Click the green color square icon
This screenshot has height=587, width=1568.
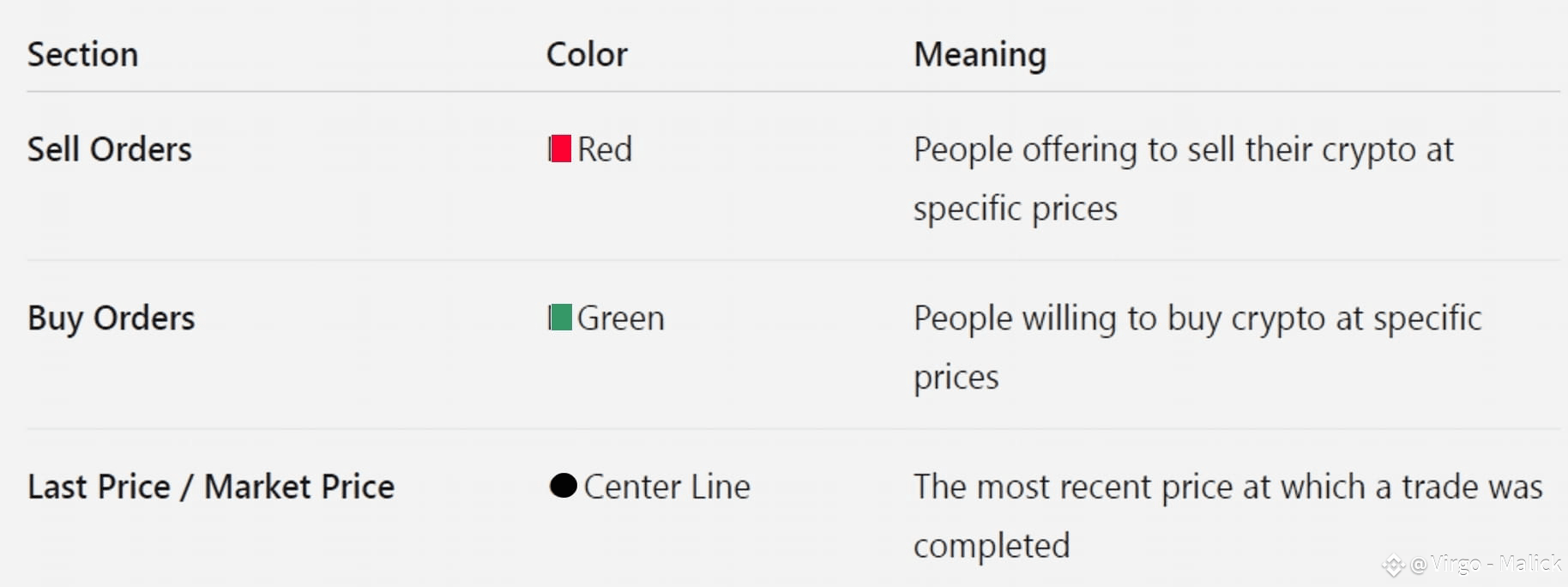click(x=560, y=318)
